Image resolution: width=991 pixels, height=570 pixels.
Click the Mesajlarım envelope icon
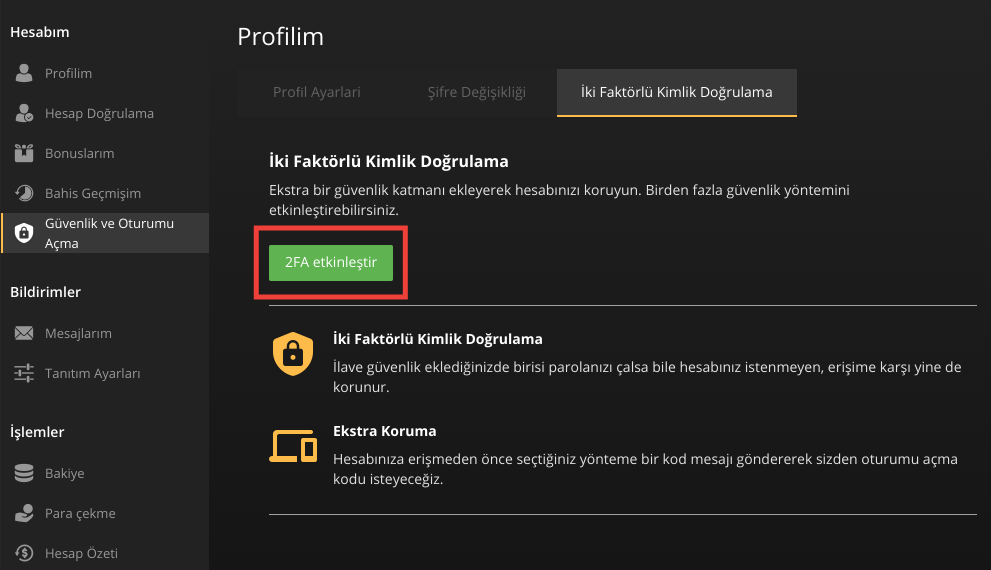click(25, 334)
